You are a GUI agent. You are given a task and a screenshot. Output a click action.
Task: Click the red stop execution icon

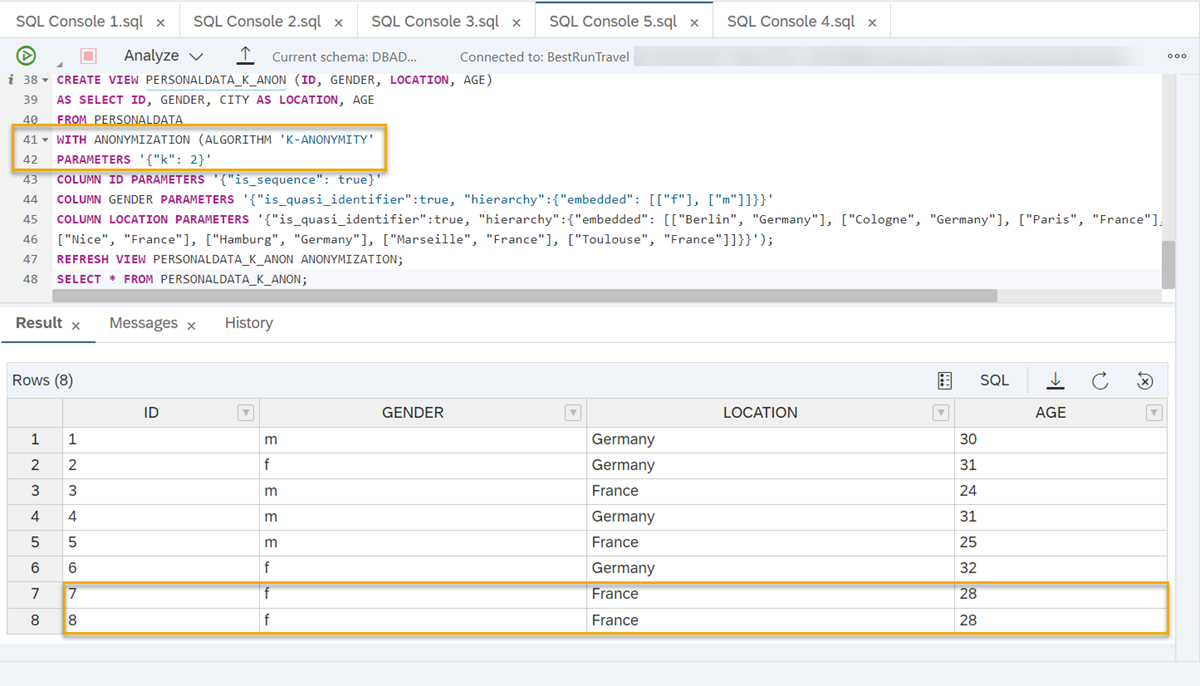[x=88, y=57]
